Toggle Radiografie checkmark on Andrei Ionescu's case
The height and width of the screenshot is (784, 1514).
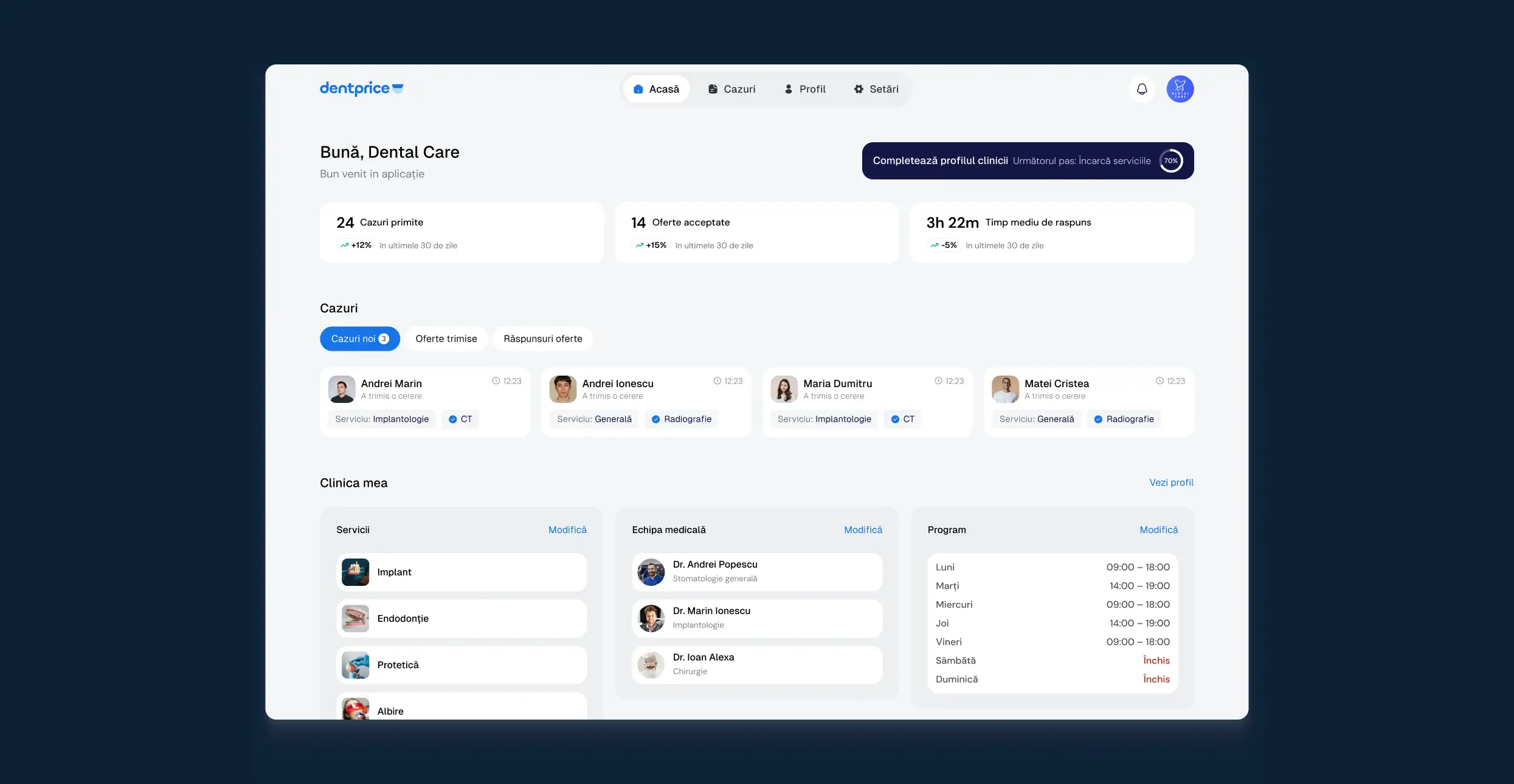(655, 419)
